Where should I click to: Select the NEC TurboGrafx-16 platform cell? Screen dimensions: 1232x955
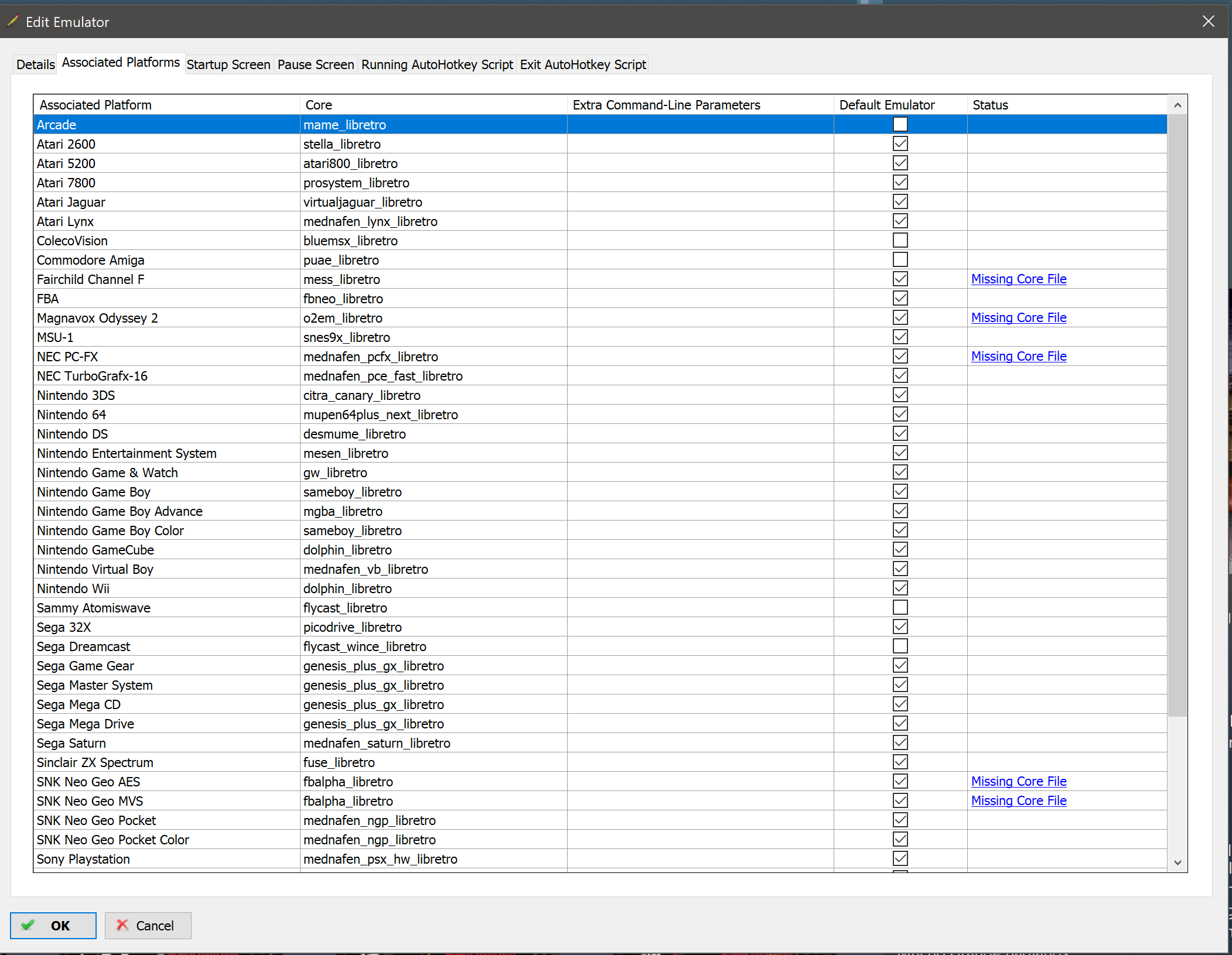pos(167,375)
